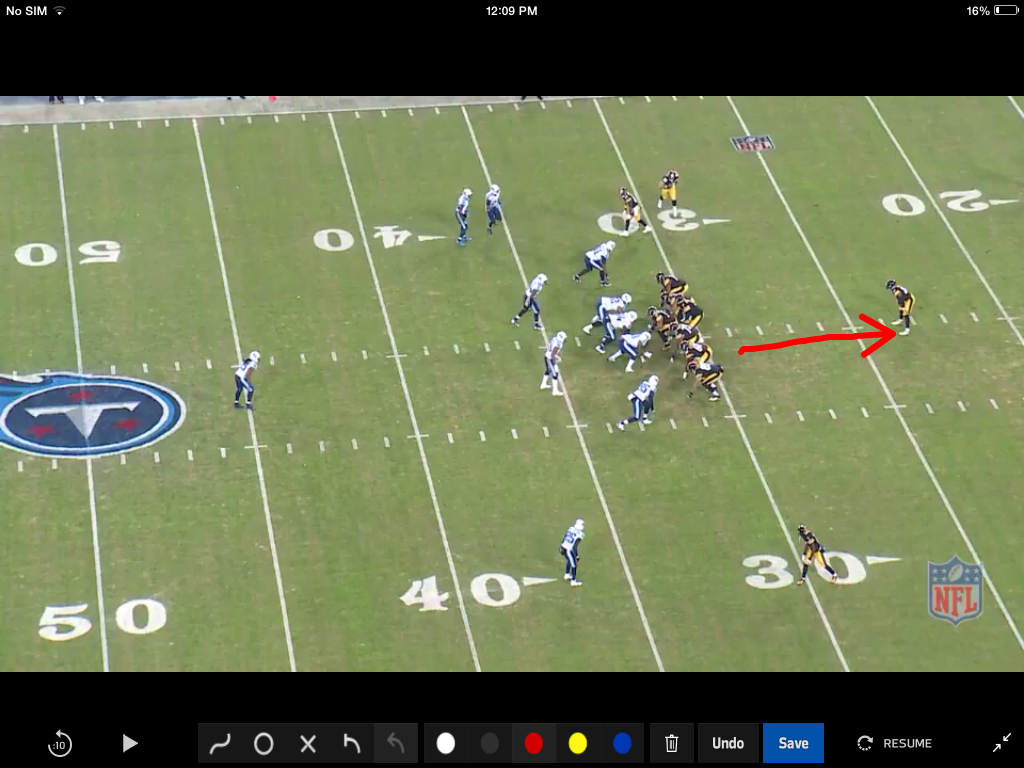Choose the red drawing color
The width and height of the screenshot is (1024, 768).
tap(534, 743)
